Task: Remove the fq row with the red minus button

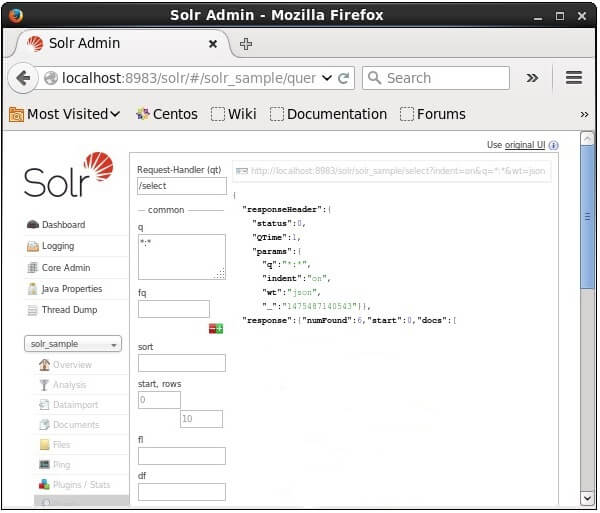Action: coord(212,329)
